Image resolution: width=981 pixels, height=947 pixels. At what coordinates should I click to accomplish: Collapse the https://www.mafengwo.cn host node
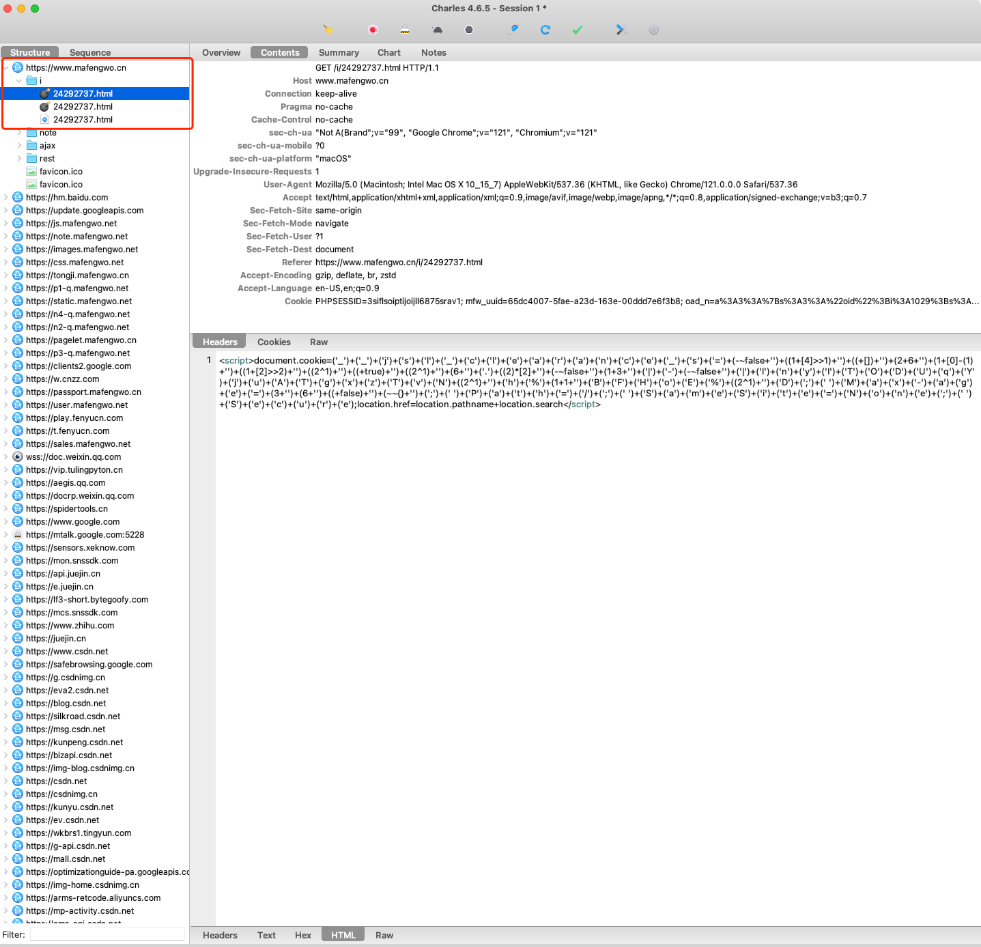tap(6, 68)
